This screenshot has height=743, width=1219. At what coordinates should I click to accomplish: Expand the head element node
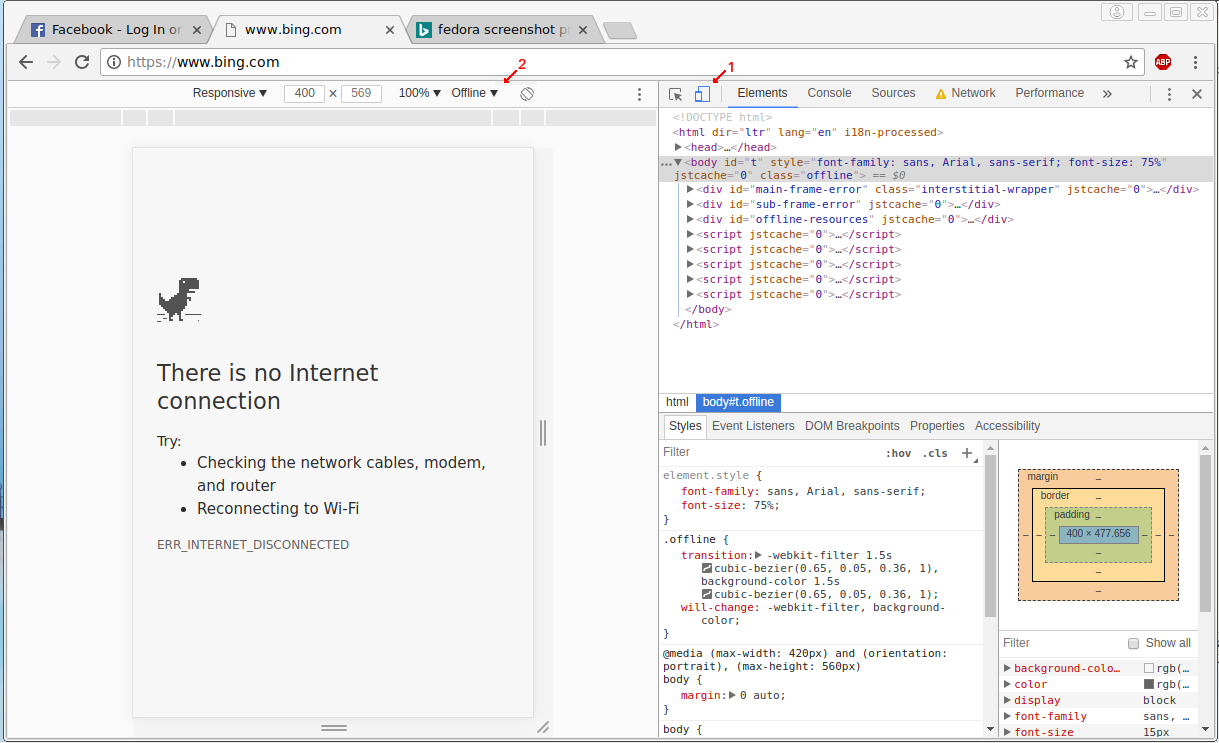679,147
